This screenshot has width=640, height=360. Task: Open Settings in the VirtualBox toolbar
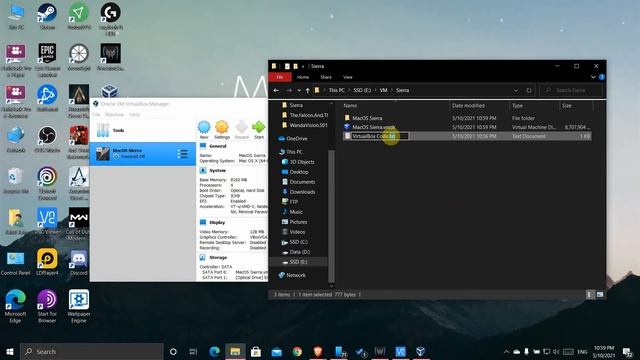pyautogui.click(x=222, y=130)
